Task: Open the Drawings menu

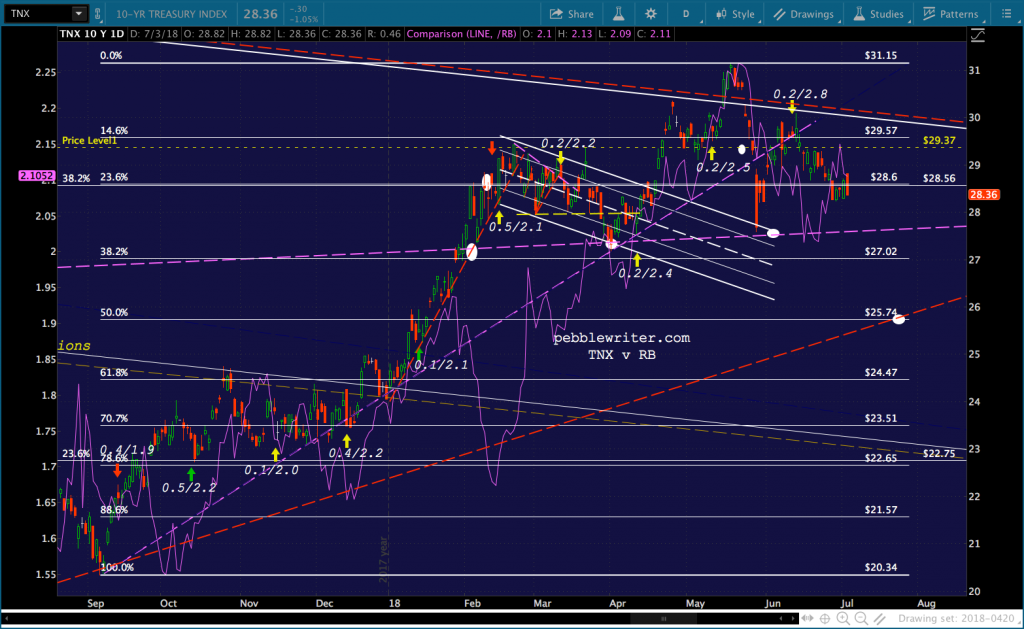Action: point(804,14)
